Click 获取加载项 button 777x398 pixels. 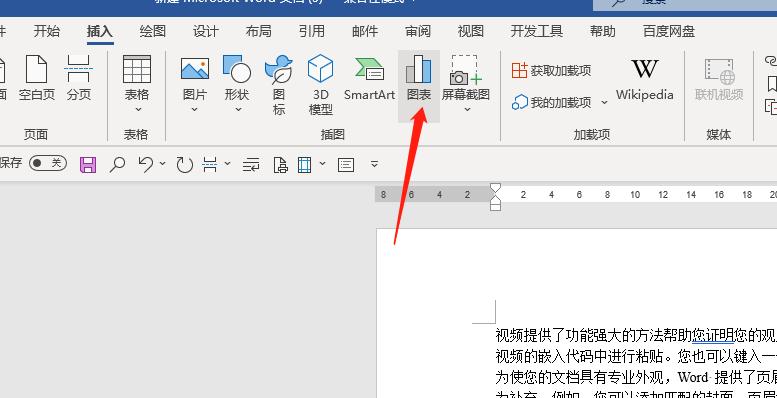pos(552,70)
